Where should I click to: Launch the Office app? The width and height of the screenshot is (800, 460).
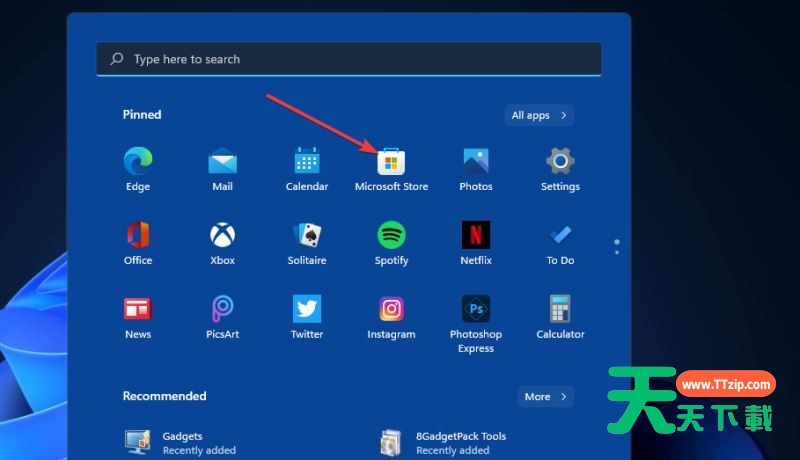click(x=138, y=243)
